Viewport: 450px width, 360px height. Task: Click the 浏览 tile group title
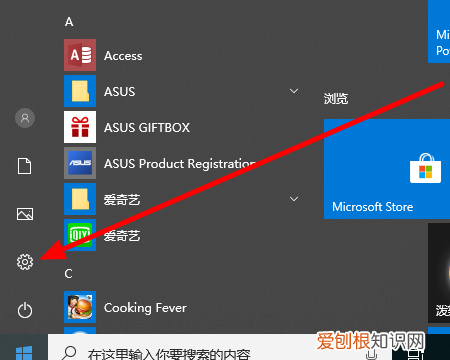[x=336, y=99]
